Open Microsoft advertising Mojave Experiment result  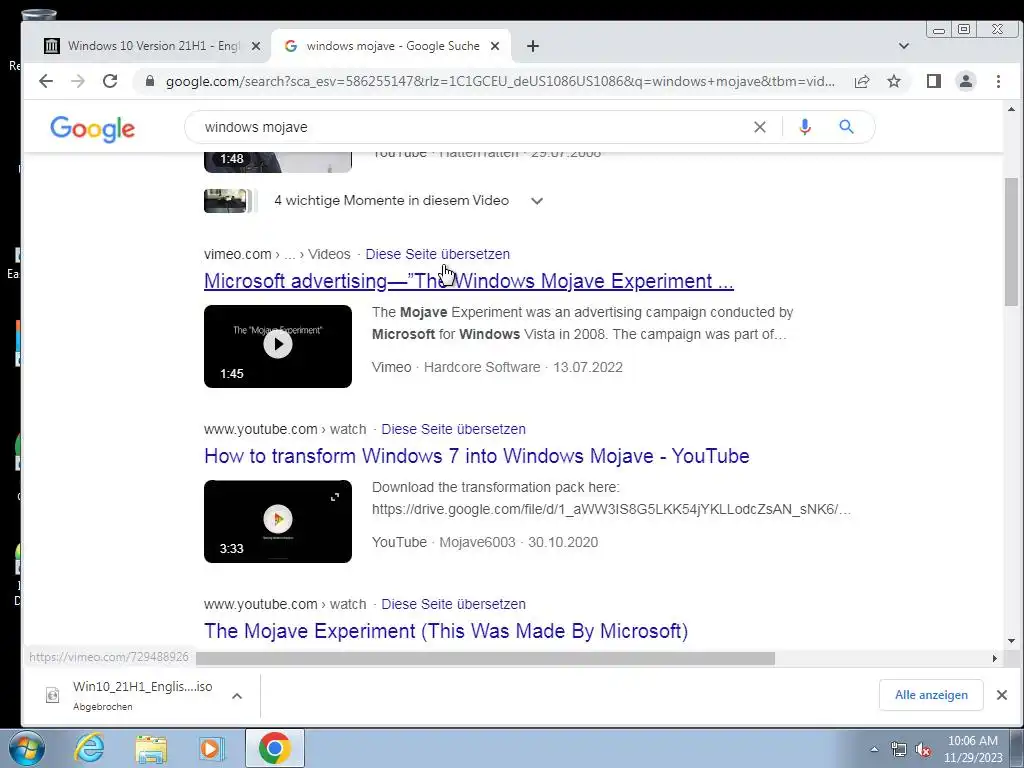(468, 281)
